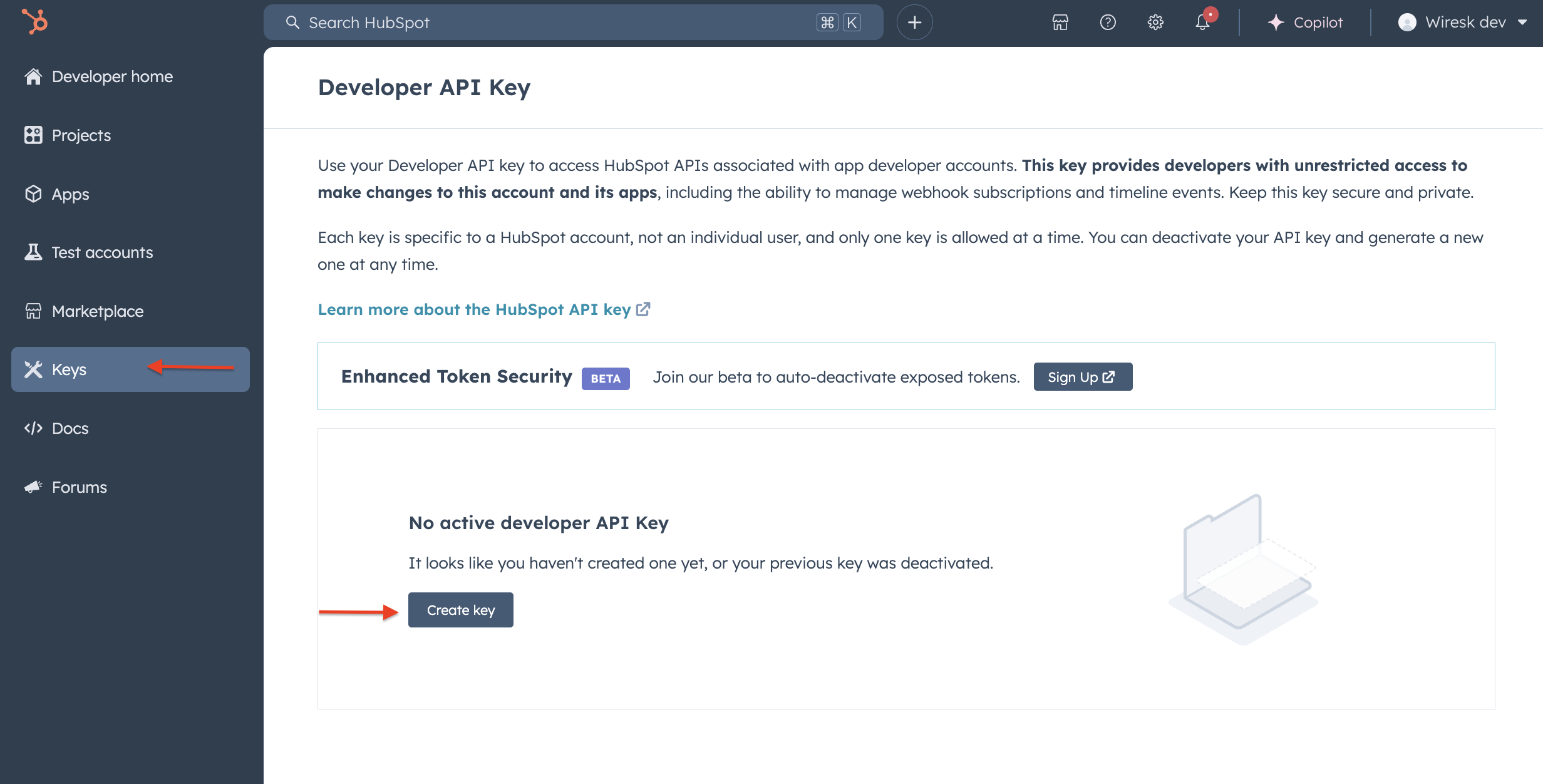Click the Forums megaphone icon
Viewport: 1543px width, 784px height.
click(33, 487)
